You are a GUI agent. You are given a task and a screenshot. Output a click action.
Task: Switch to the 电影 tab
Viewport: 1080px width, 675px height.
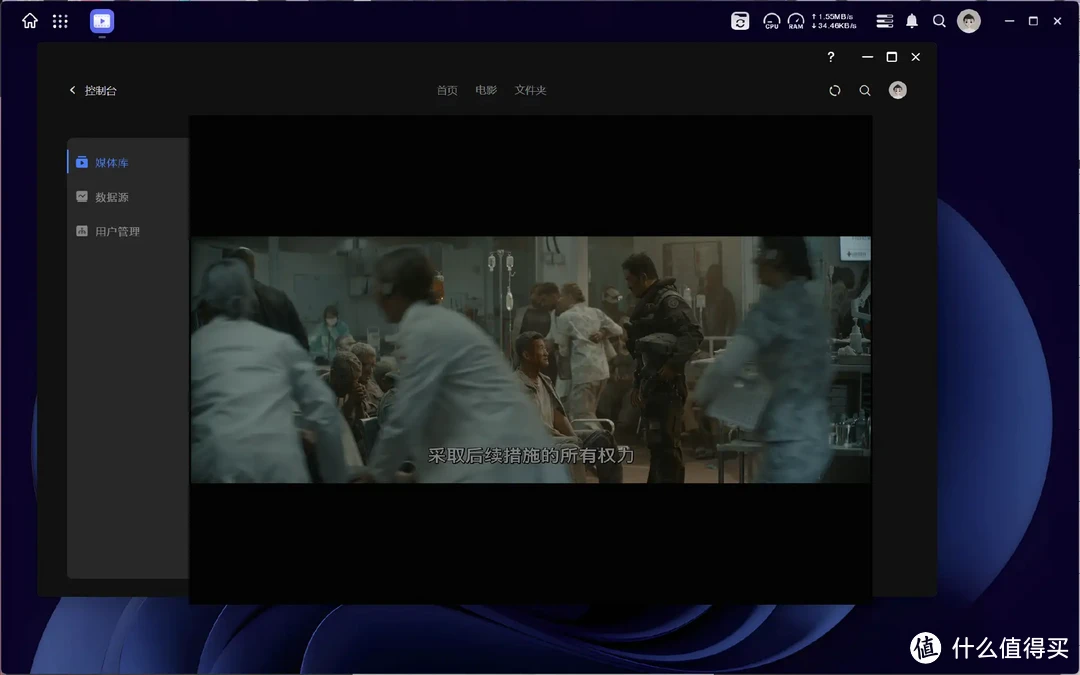point(486,91)
